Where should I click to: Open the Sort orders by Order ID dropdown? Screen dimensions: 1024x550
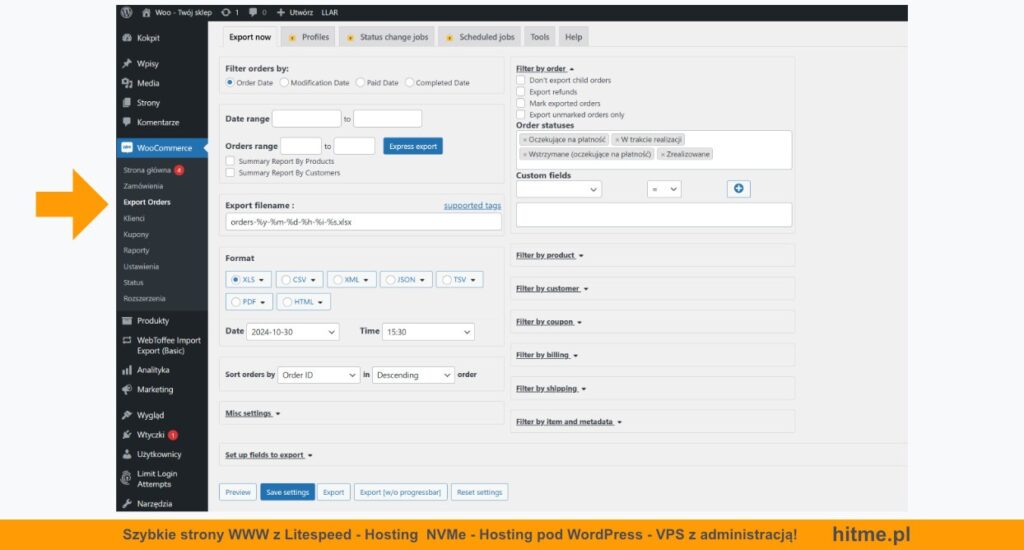318,375
